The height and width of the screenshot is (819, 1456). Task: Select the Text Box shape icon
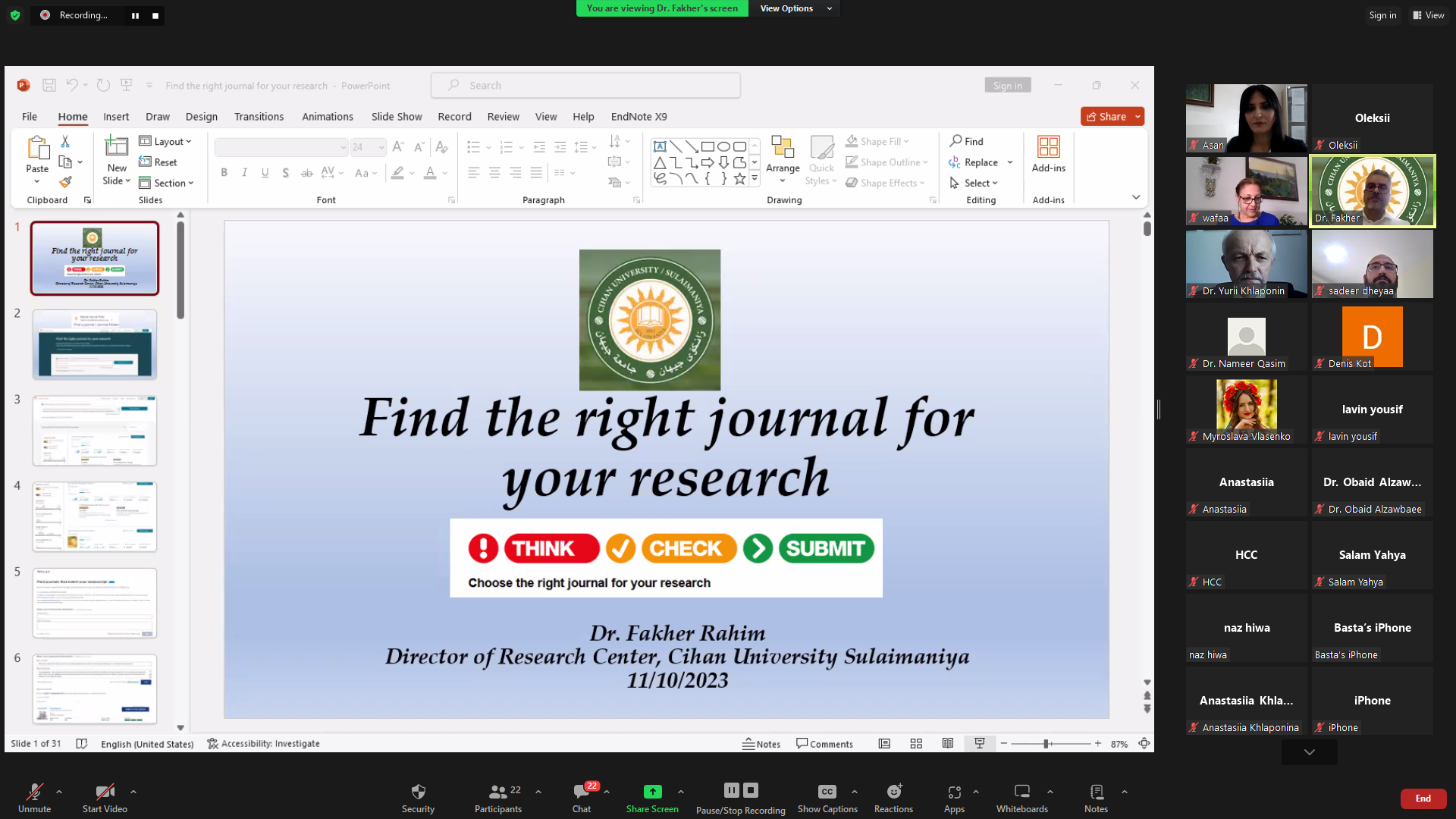point(660,146)
